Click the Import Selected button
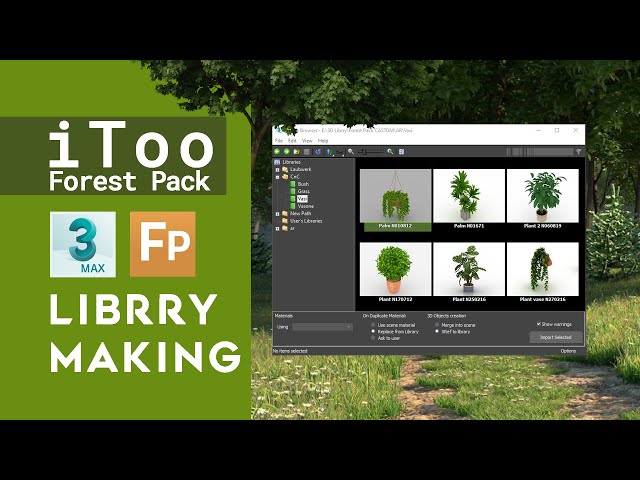Image resolution: width=640 pixels, height=480 pixels. [x=556, y=337]
